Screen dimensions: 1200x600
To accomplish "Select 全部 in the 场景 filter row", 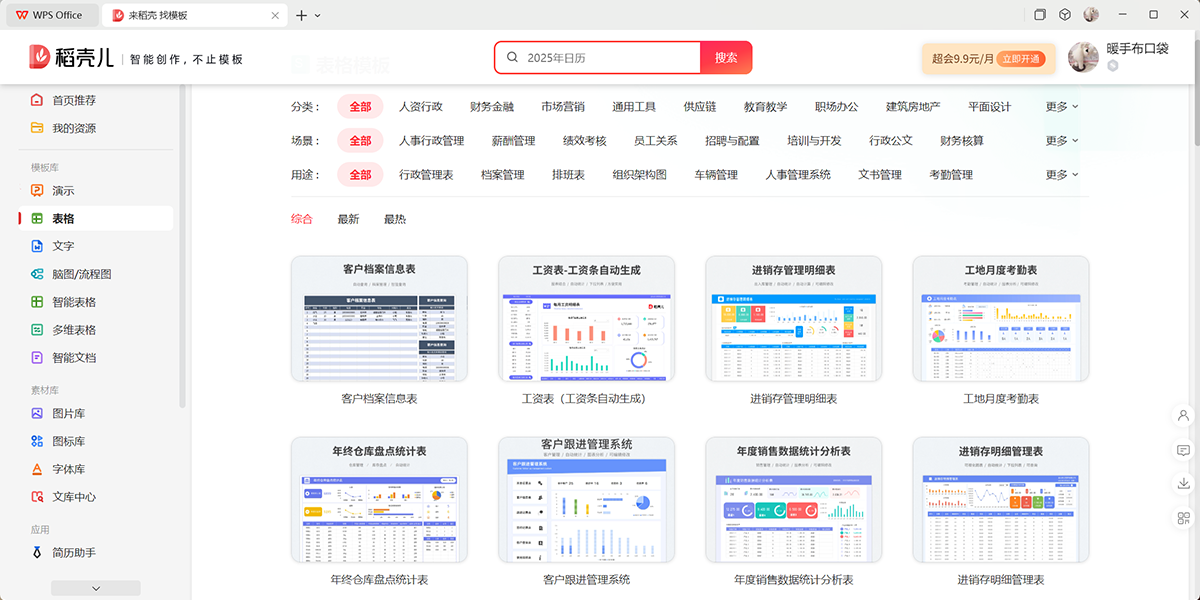I will [x=360, y=140].
